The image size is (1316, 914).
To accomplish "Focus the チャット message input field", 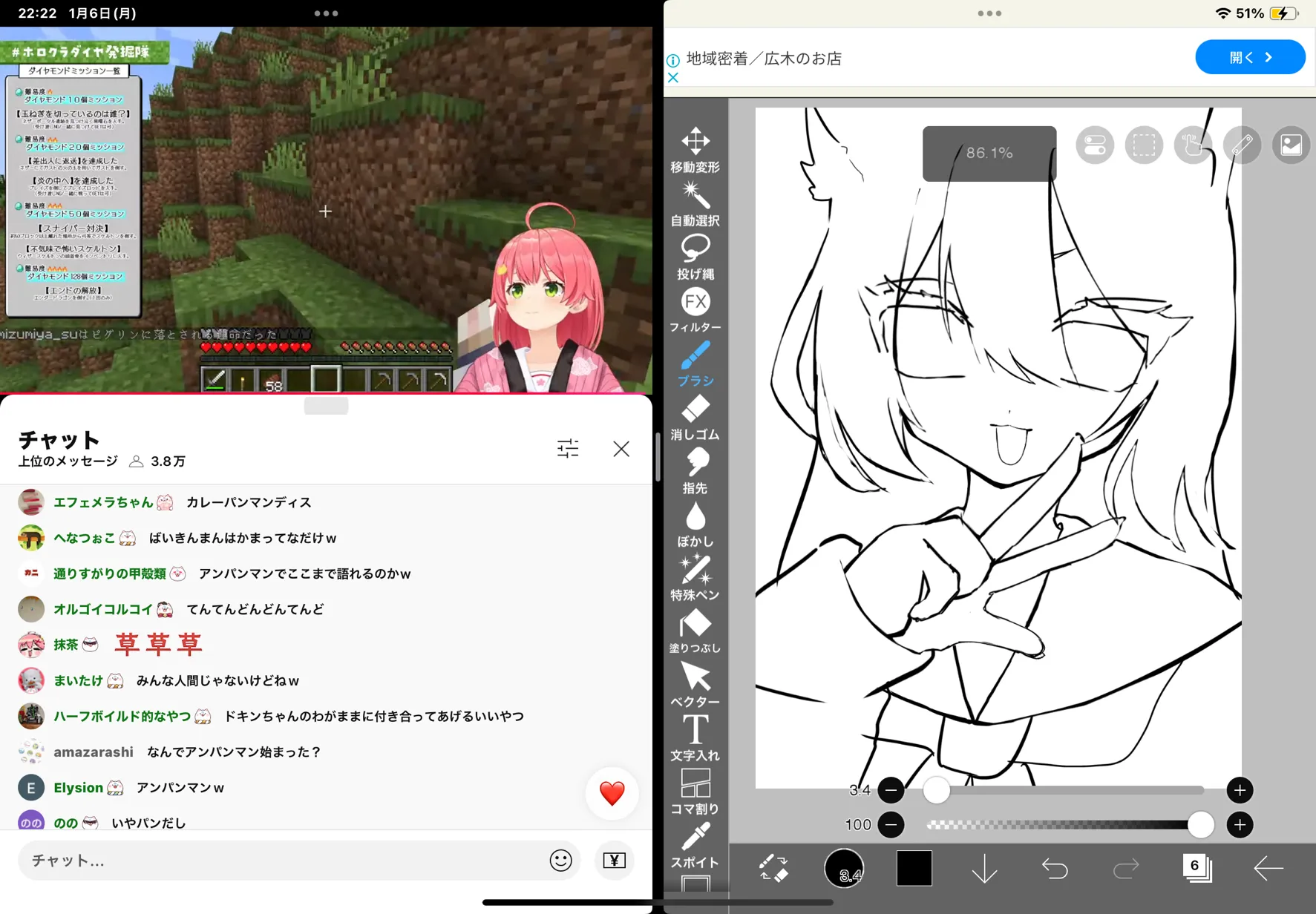I will point(299,861).
